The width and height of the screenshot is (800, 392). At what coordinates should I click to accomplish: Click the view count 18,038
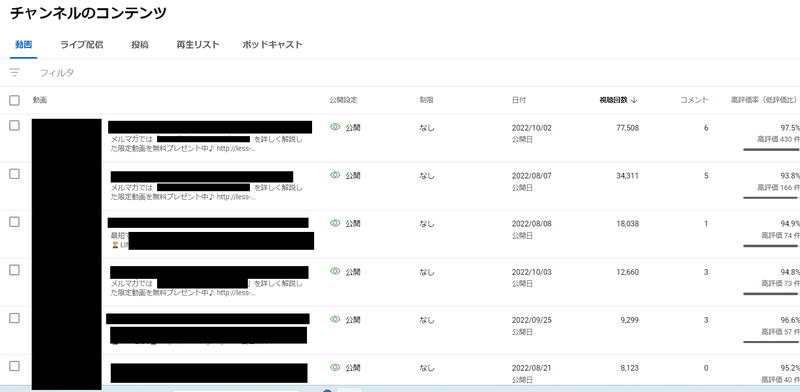pyautogui.click(x=628, y=224)
